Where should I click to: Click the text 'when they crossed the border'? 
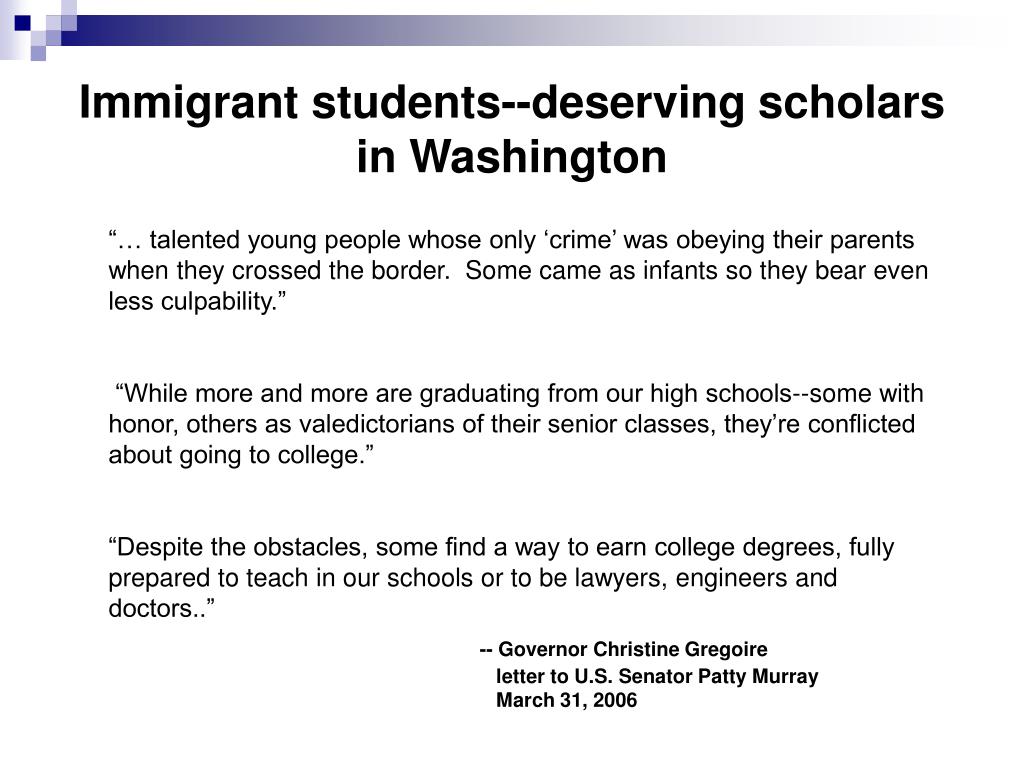[280, 271]
